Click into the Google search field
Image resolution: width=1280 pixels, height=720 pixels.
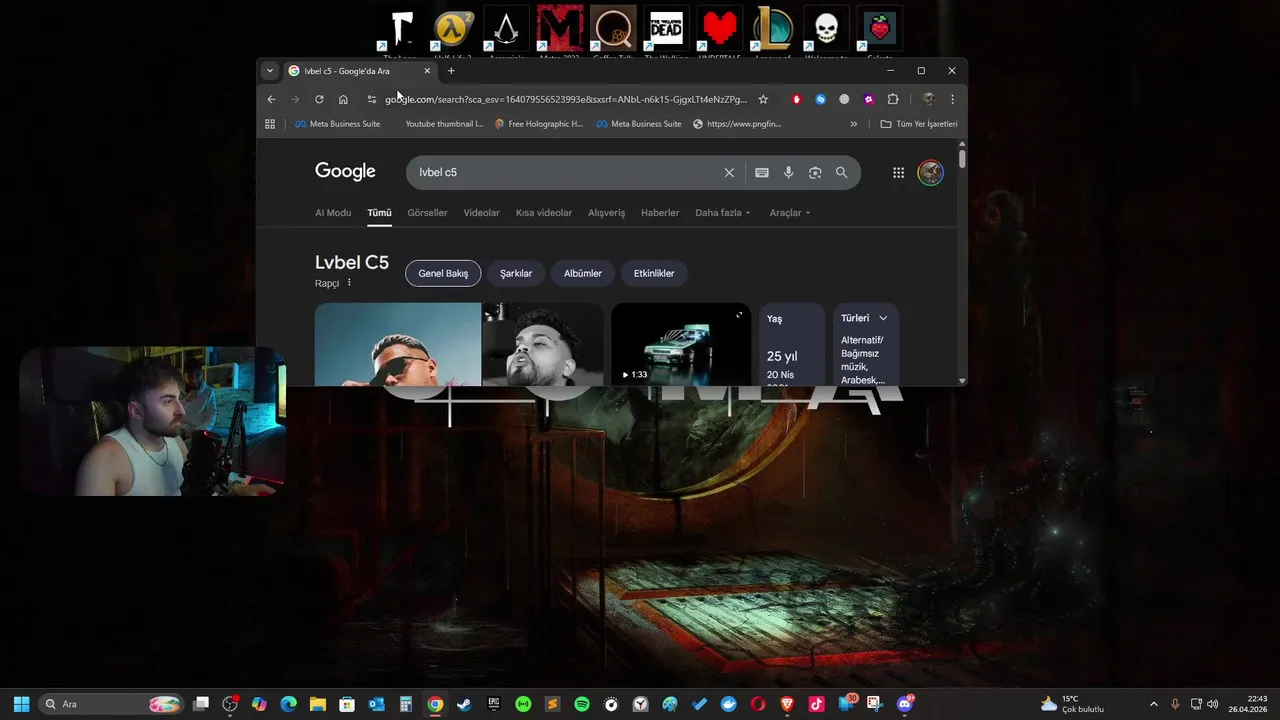[565, 172]
